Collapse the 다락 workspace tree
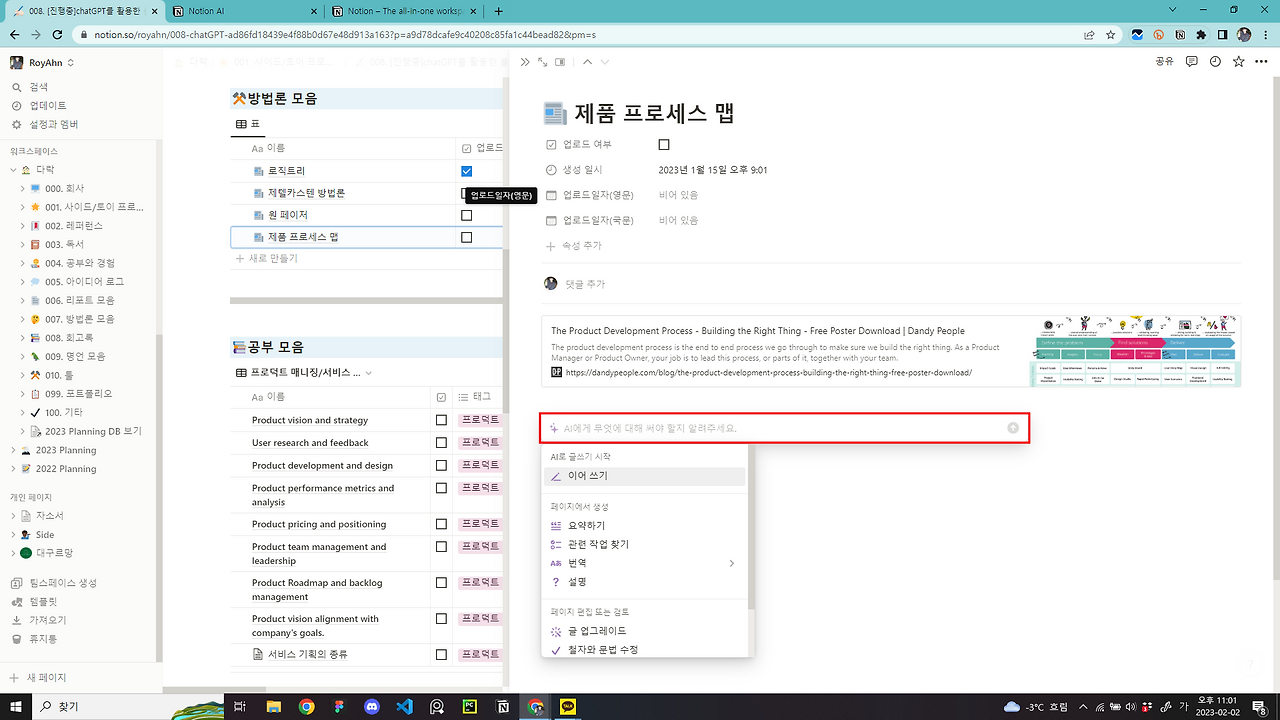 tap(14, 170)
